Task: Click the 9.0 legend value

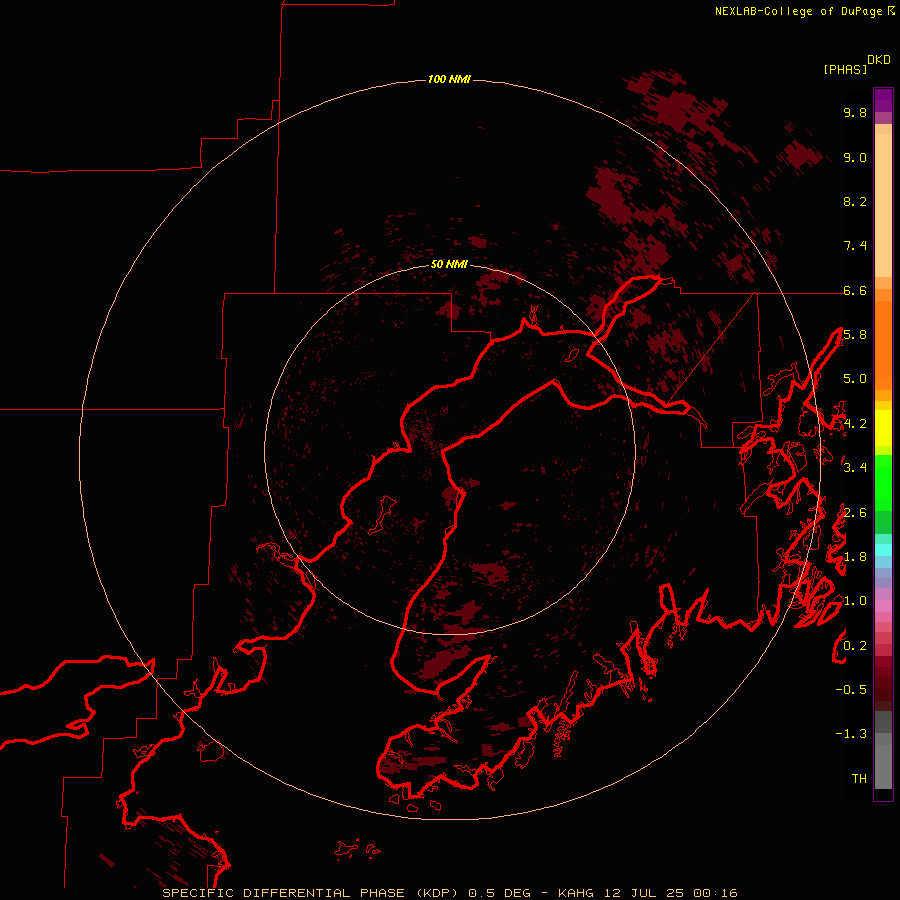Action: coord(855,158)
